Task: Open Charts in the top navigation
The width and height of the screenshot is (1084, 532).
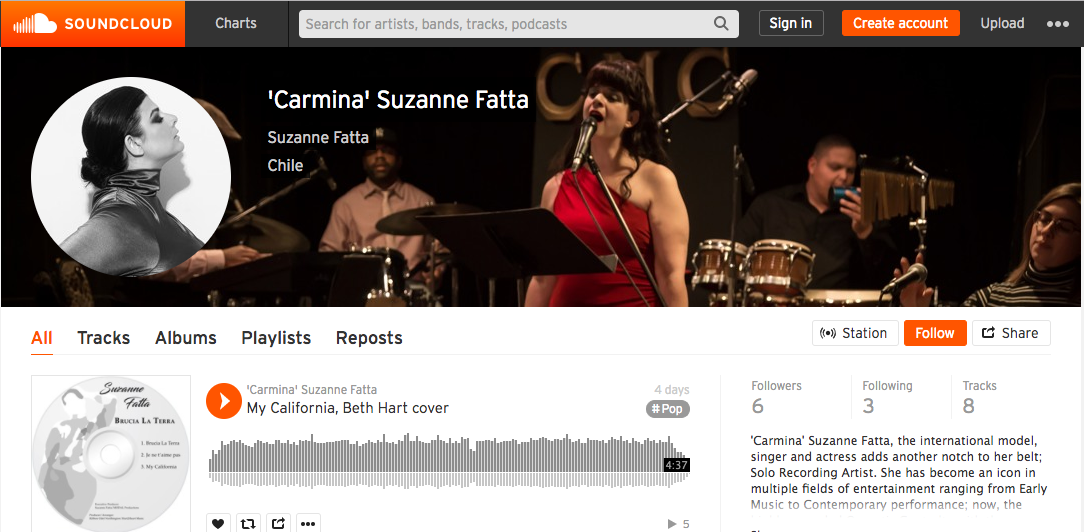Action: click(236, 23)
